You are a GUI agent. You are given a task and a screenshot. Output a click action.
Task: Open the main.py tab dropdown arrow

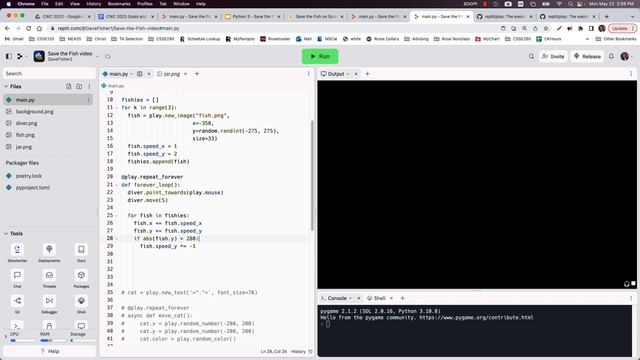(x=131, y=74)
